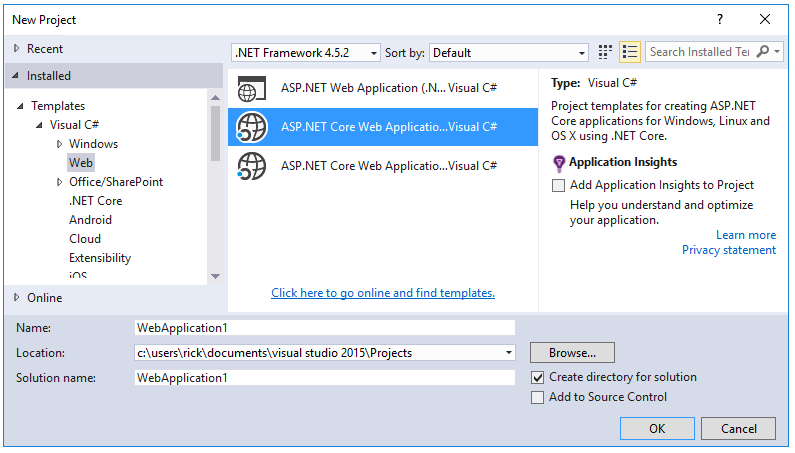Click the template tree scrollbar thumb
The width and height of the screenshot is (795, 453).
coord(215,133)
